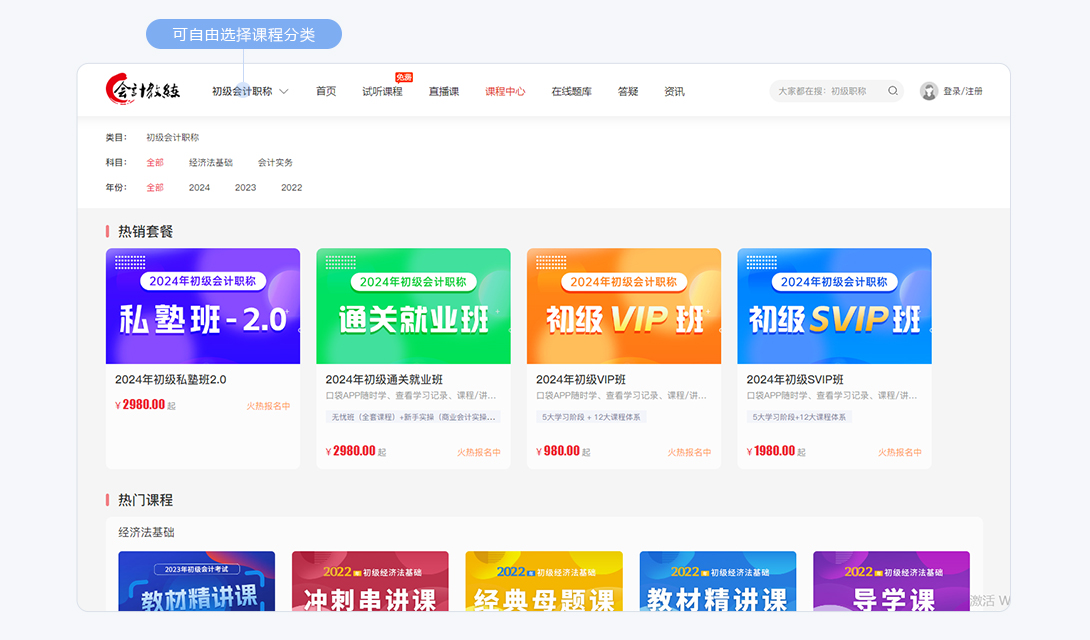Go to 直播课 page
Viewport: 1090px width, 640px height.
click(x=444, y=91)
